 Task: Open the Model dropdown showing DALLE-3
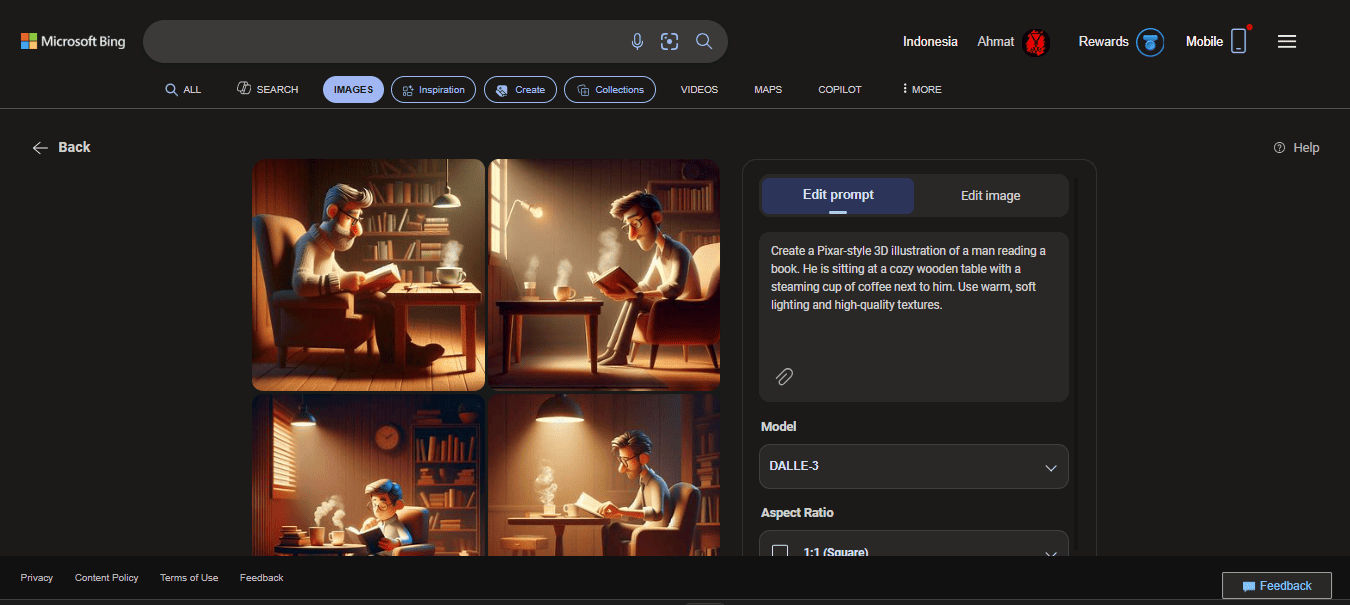pyautogui.click(x=912, y=466)
